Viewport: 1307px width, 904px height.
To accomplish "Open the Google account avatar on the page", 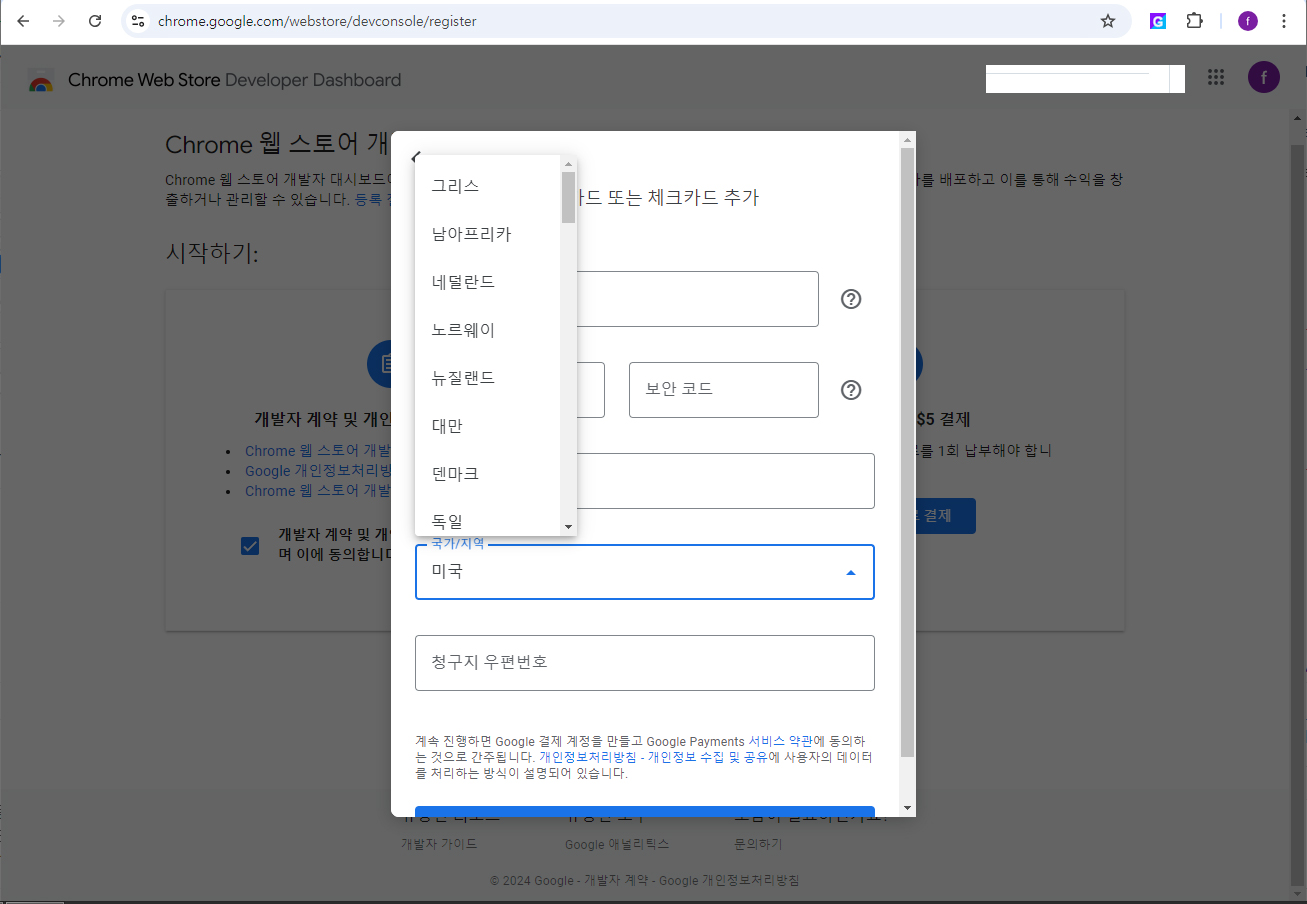I will tap(1264, 78).
